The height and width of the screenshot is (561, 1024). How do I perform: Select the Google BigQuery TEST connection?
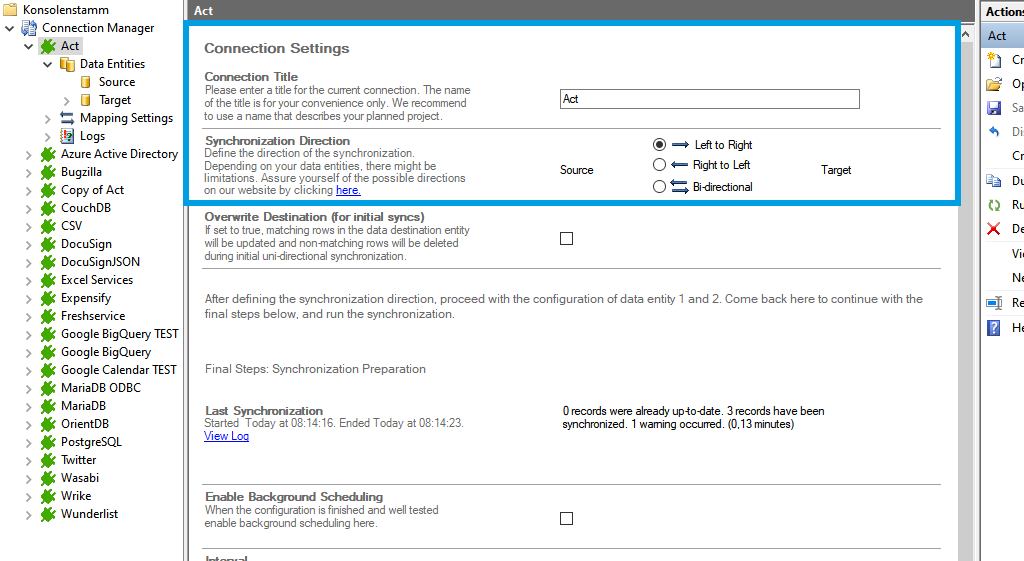[119, 334]
